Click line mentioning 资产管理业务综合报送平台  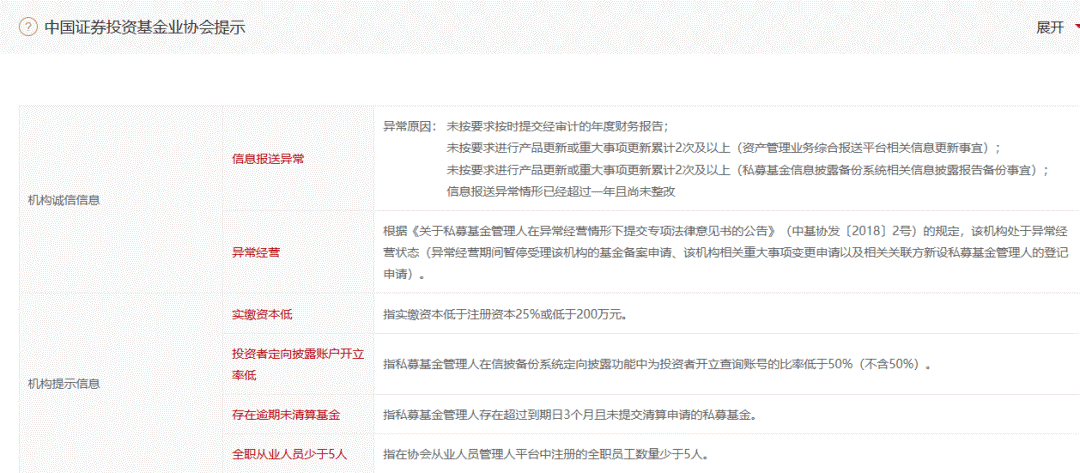pyautogui.click(x=723, y=148)
